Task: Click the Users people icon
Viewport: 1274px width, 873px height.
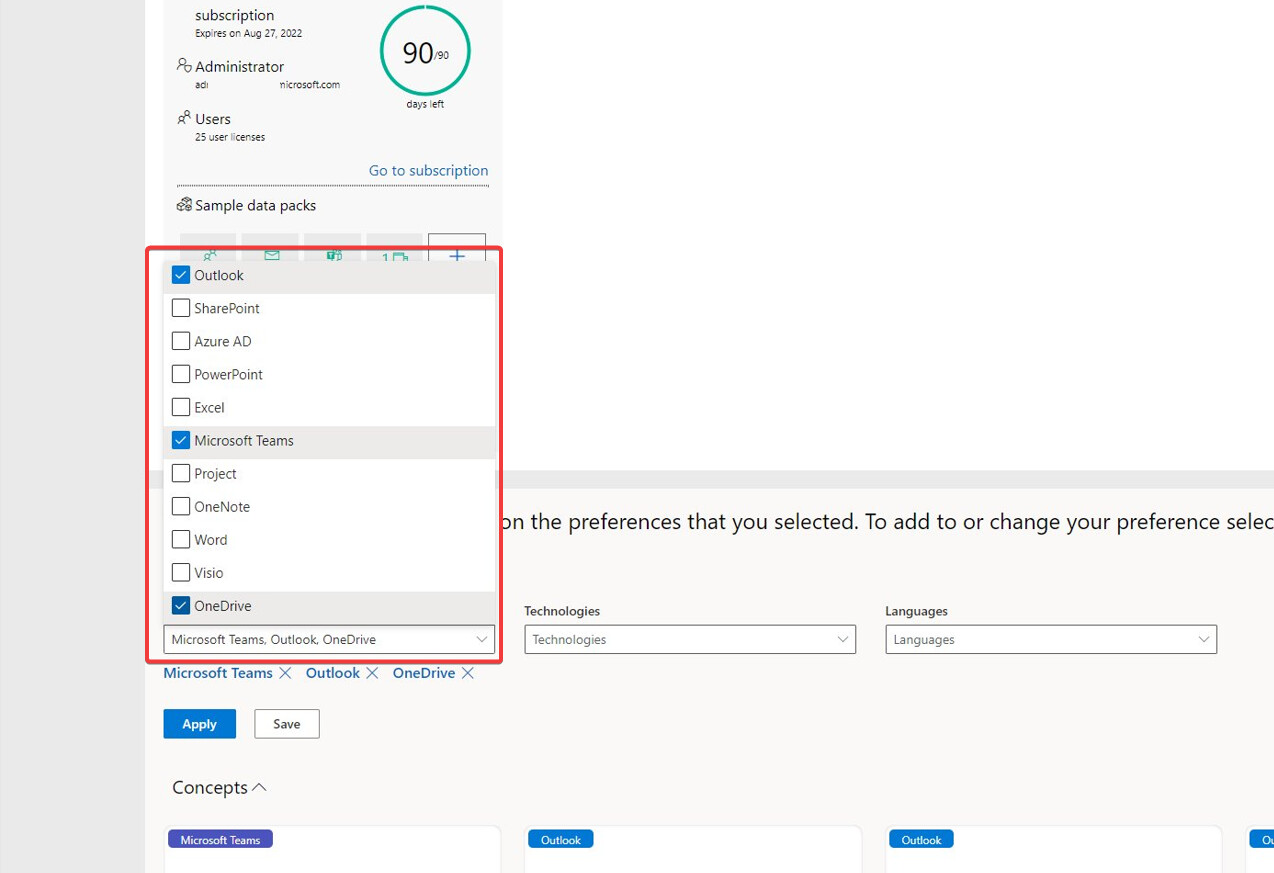Action: click(184, 118)
